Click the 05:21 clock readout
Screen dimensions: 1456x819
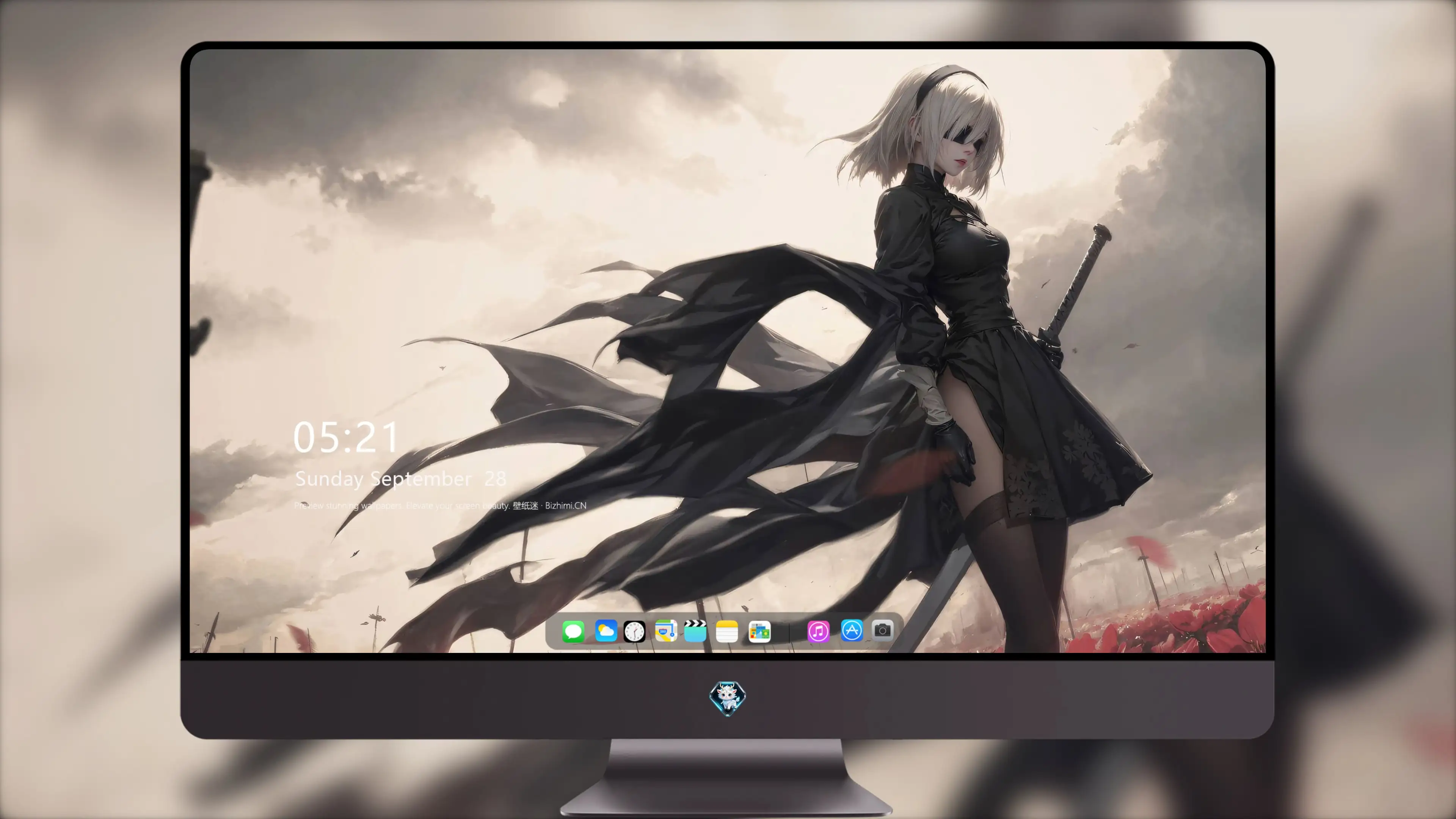[x=346, y=437]
